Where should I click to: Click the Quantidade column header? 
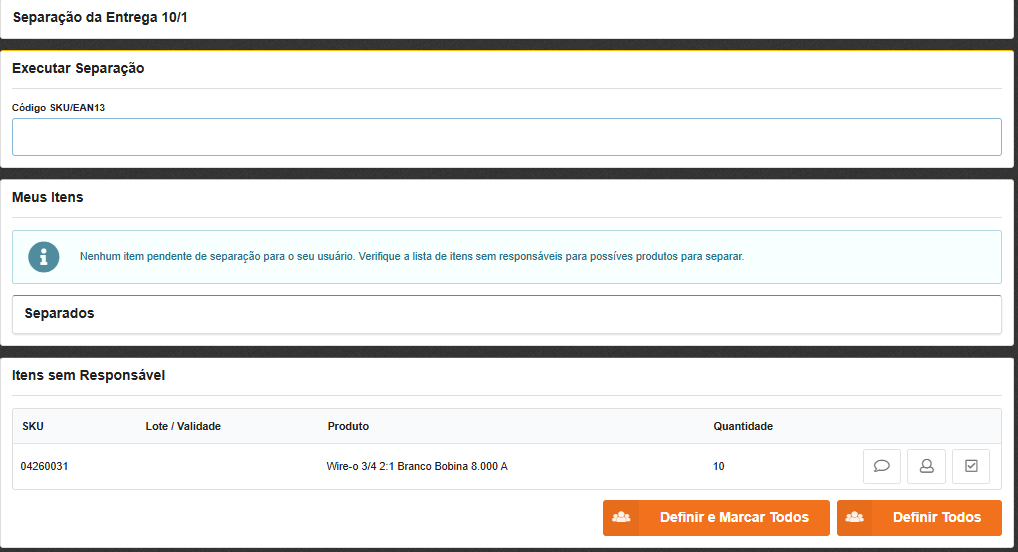coord(742,426)
